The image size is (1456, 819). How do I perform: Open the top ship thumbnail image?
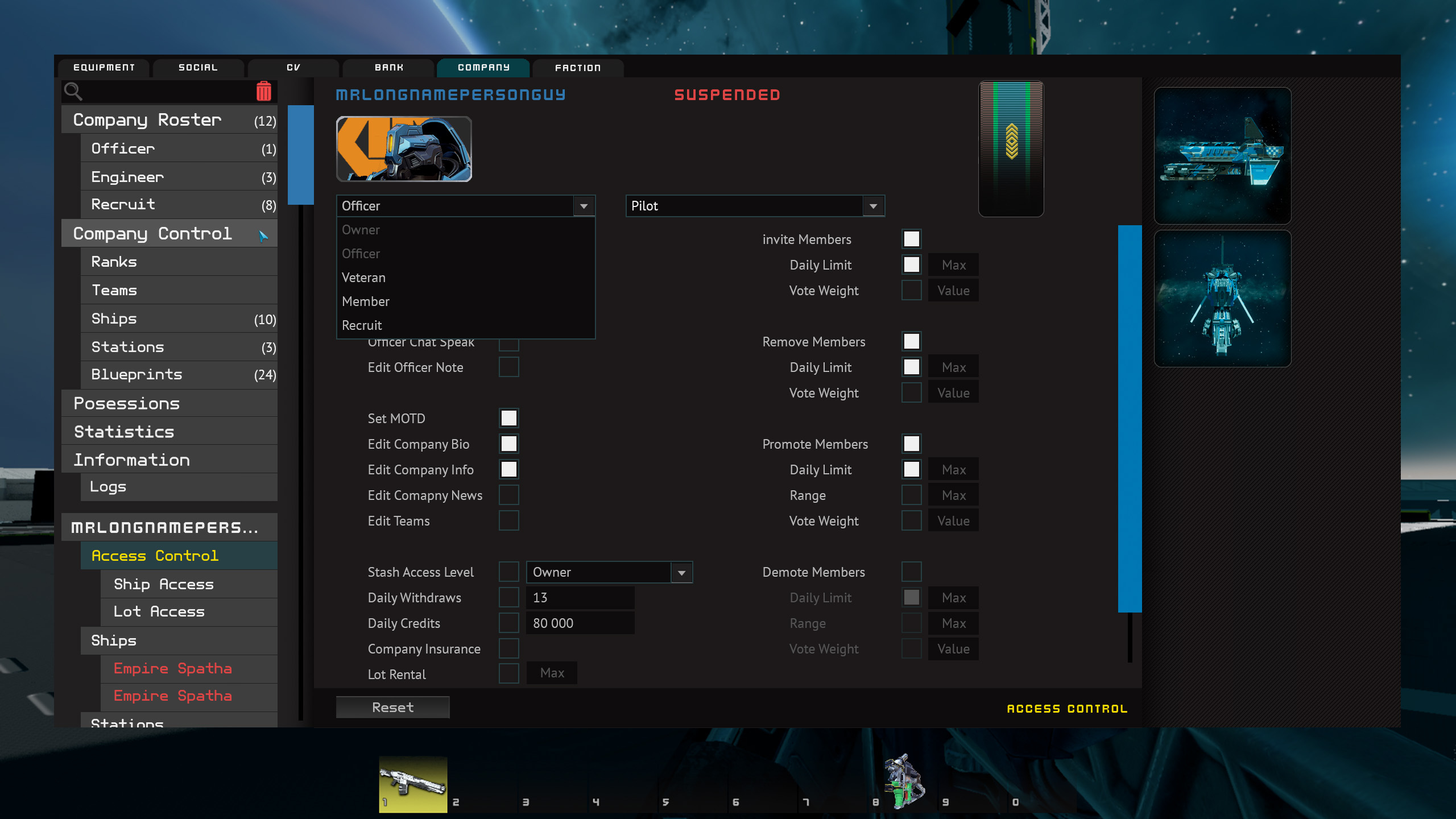click(x=1222, y=155)
